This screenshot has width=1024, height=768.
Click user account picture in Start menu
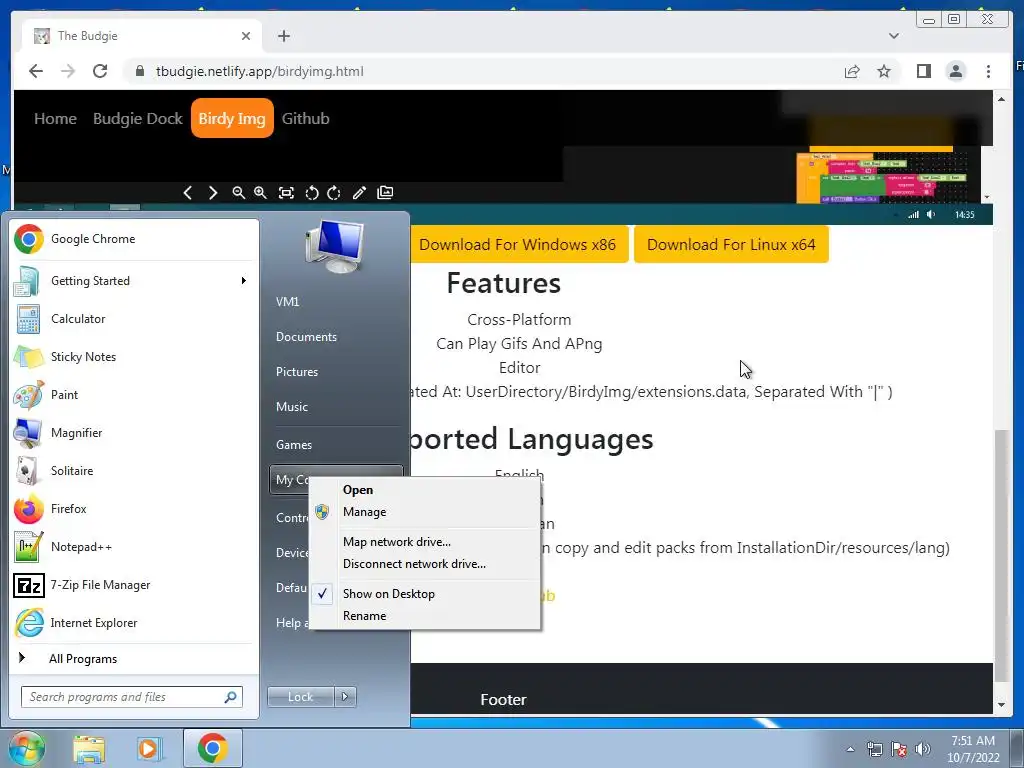click(334, 246)
